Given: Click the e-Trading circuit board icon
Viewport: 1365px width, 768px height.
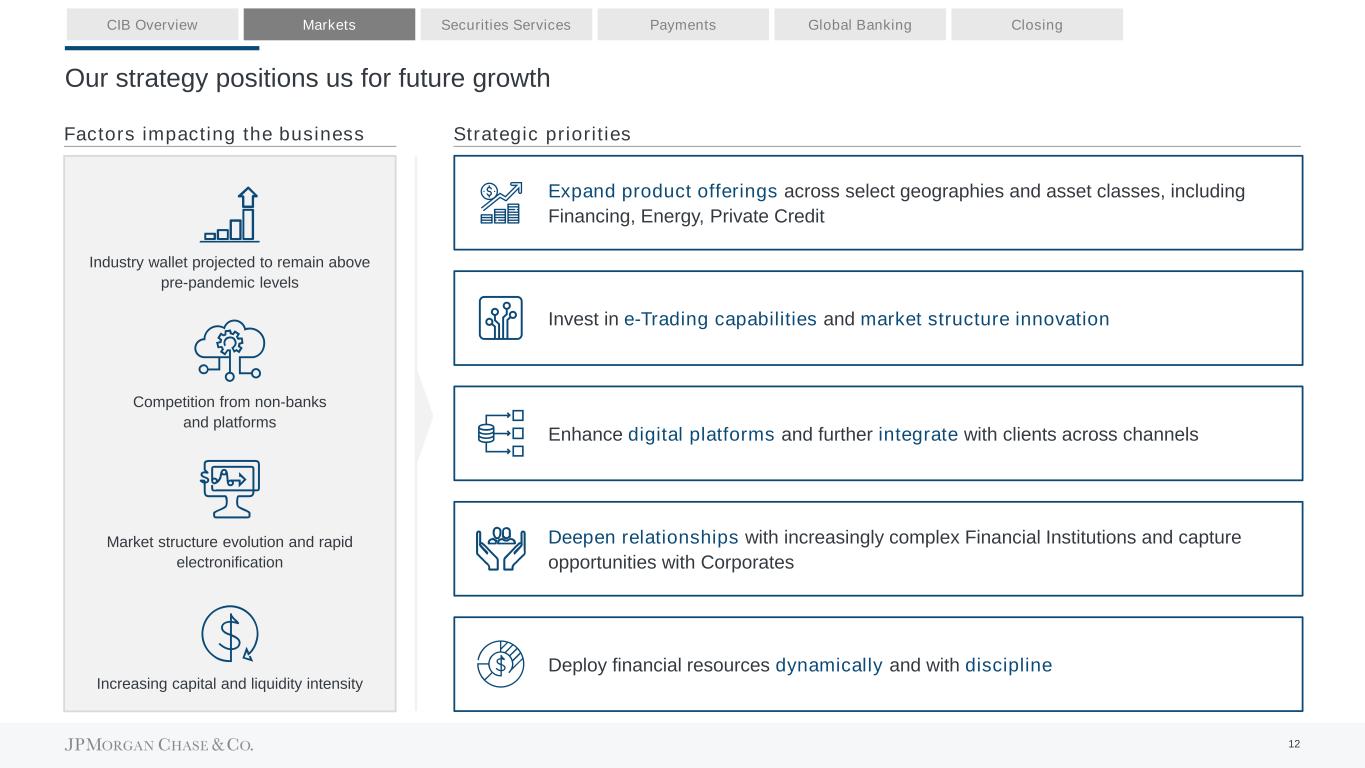Looking at the screenshot, I should (500, 318).
